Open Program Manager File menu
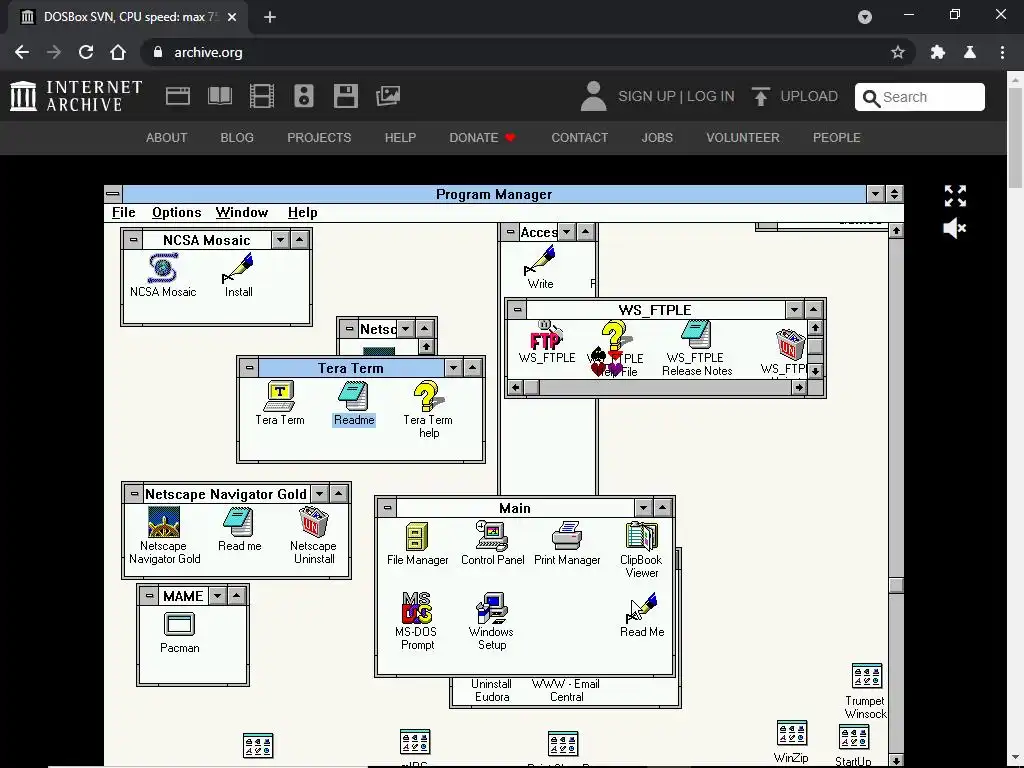The height and width of the screenshot is (768, 1024). [123, 212]
